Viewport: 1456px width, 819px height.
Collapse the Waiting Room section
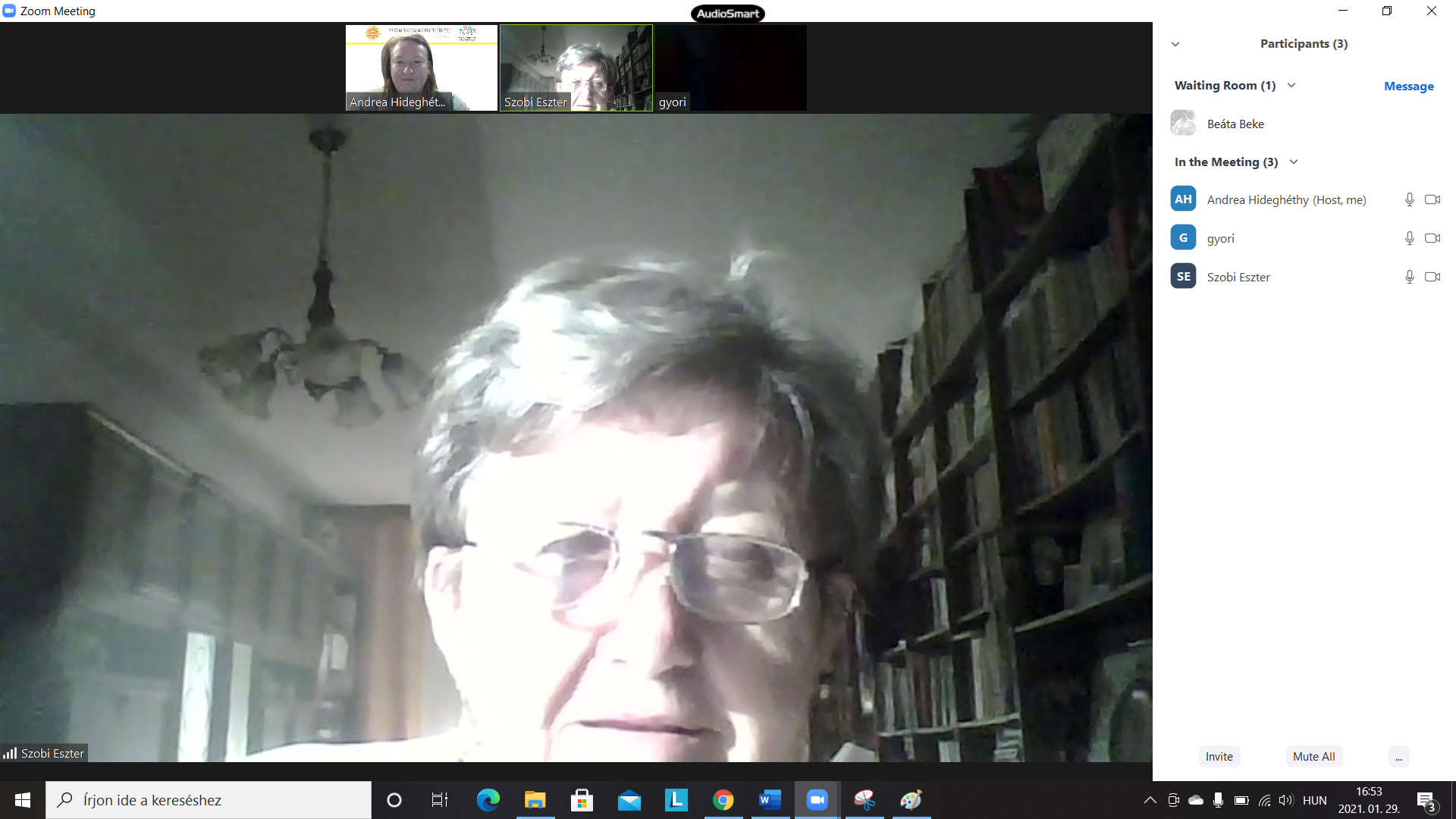coord(1291,85)
